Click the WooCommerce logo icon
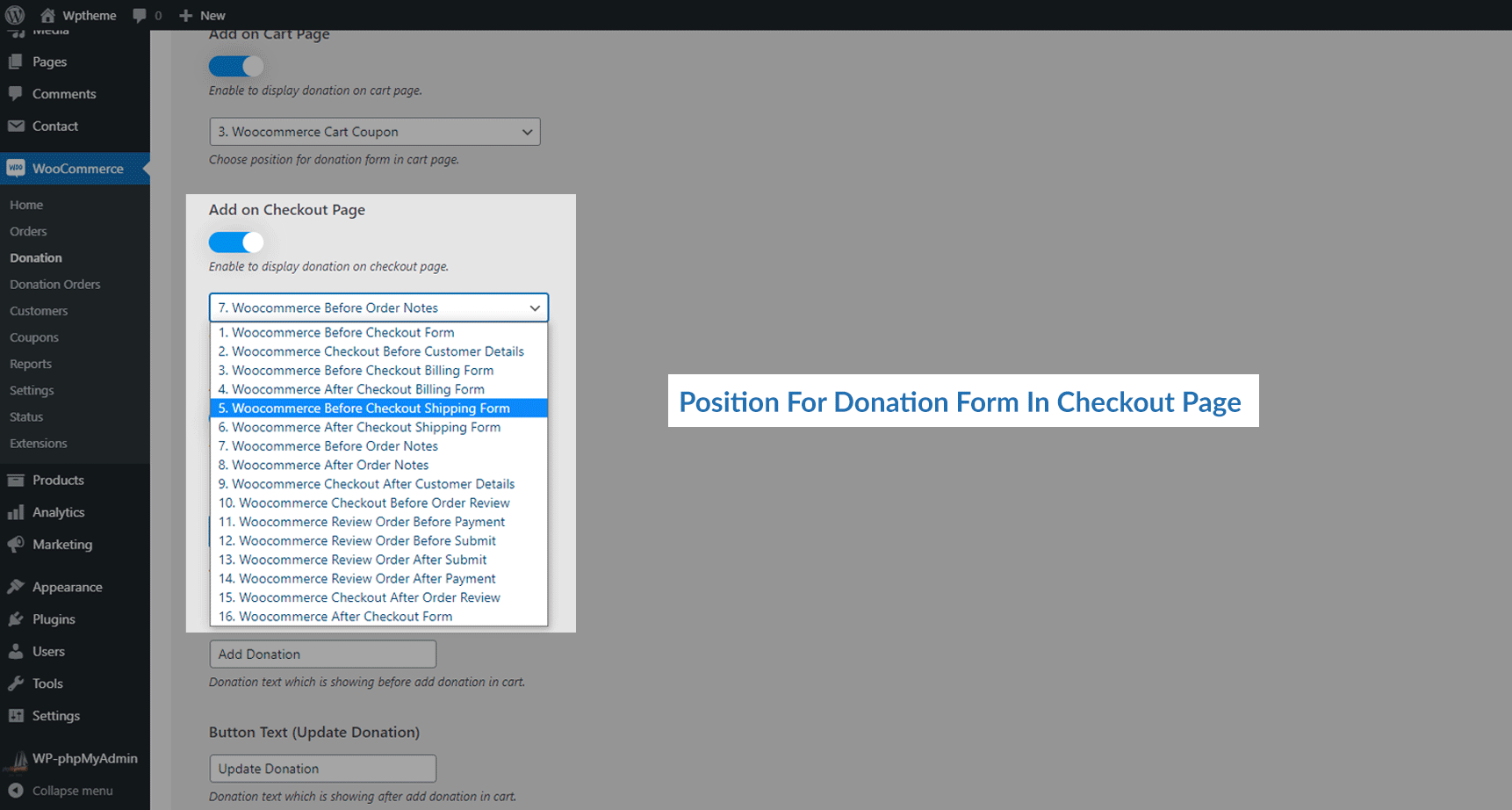The width and height of the screenshot is (1512, 810). (x=16, y=168)
